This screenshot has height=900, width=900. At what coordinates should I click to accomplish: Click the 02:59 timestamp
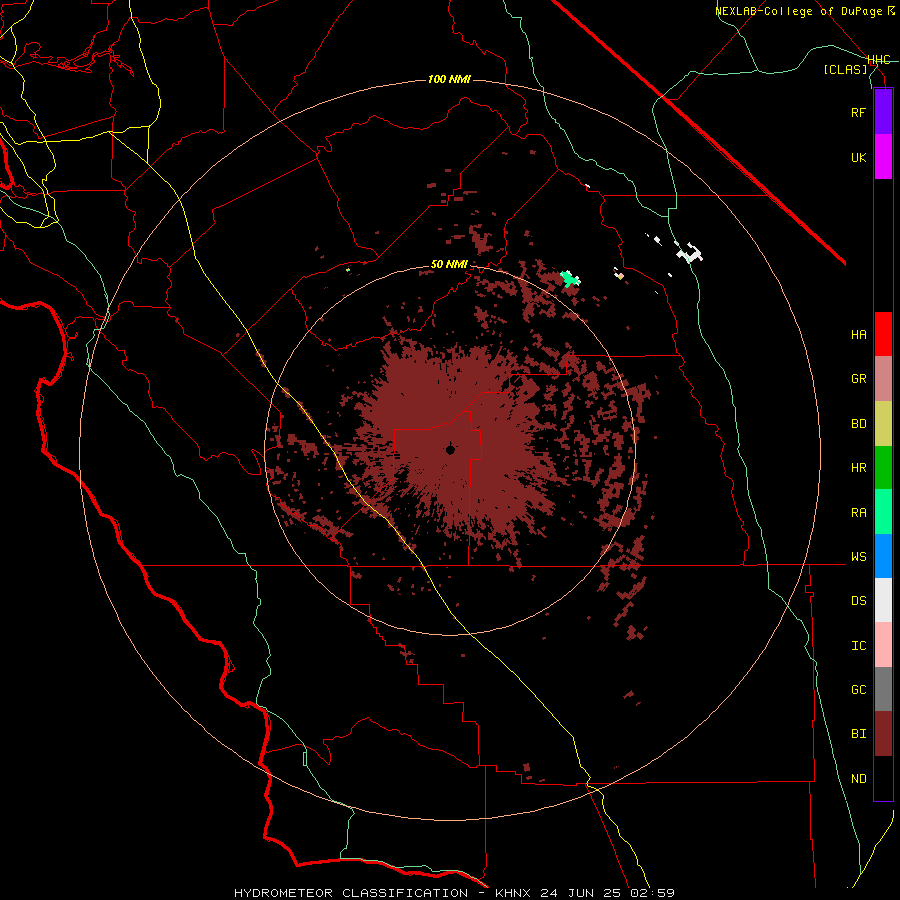click(652, 893)
